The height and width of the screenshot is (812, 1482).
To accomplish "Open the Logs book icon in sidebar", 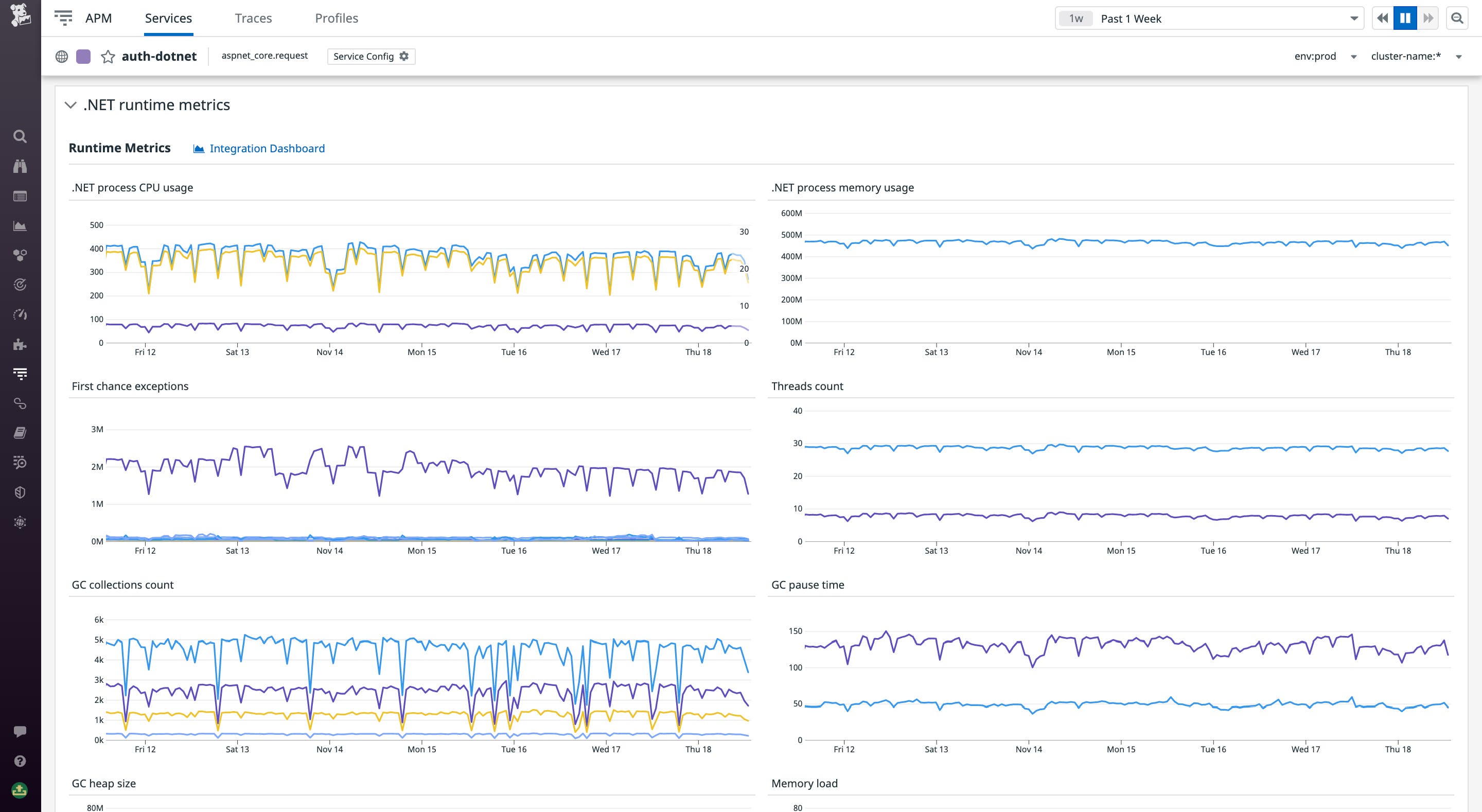I will pos(20,433).
